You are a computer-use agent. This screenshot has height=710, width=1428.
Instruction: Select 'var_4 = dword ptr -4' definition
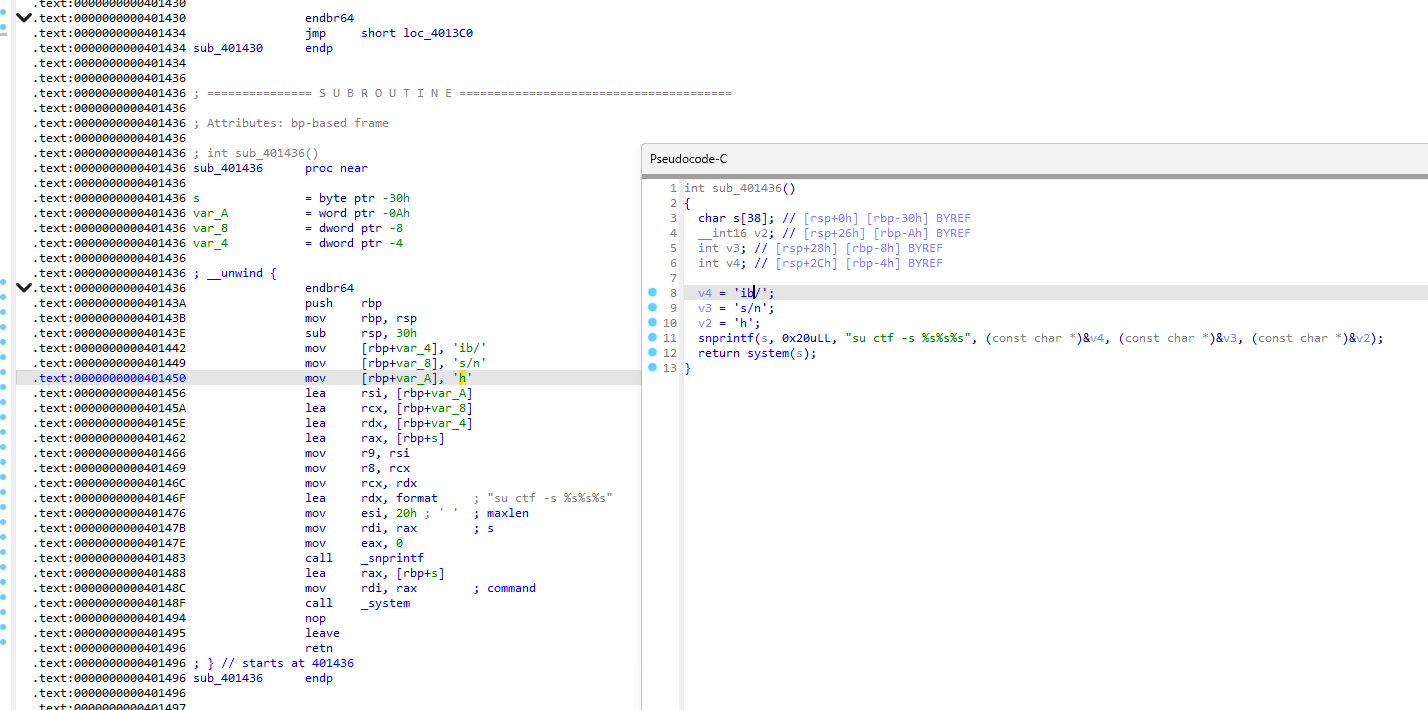(298, 243)
